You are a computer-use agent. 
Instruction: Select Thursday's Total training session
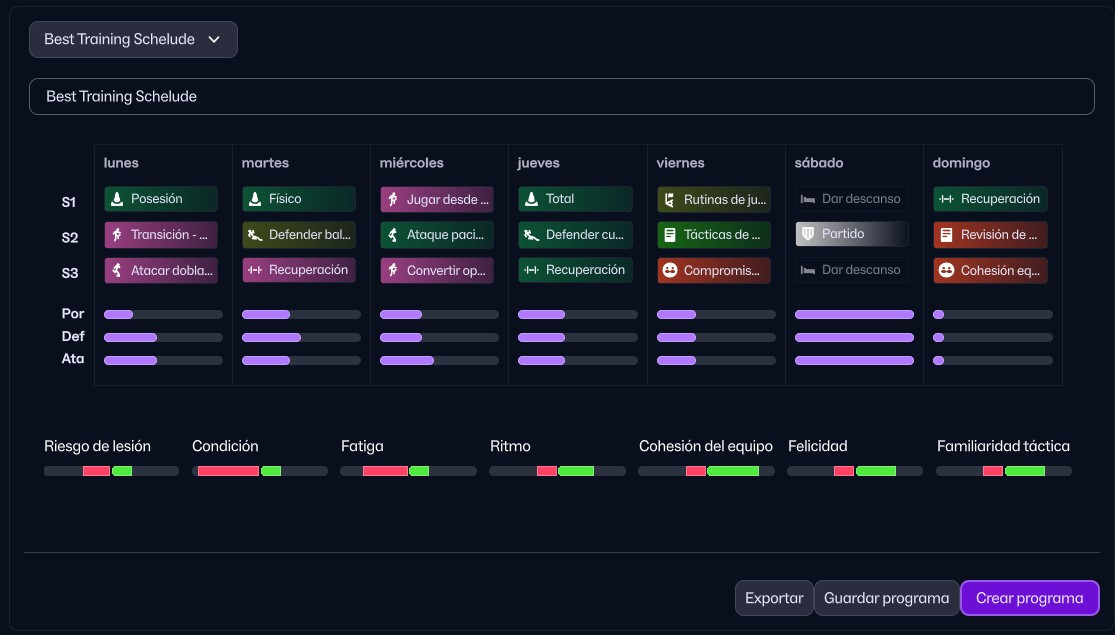(x=575, y=199)
